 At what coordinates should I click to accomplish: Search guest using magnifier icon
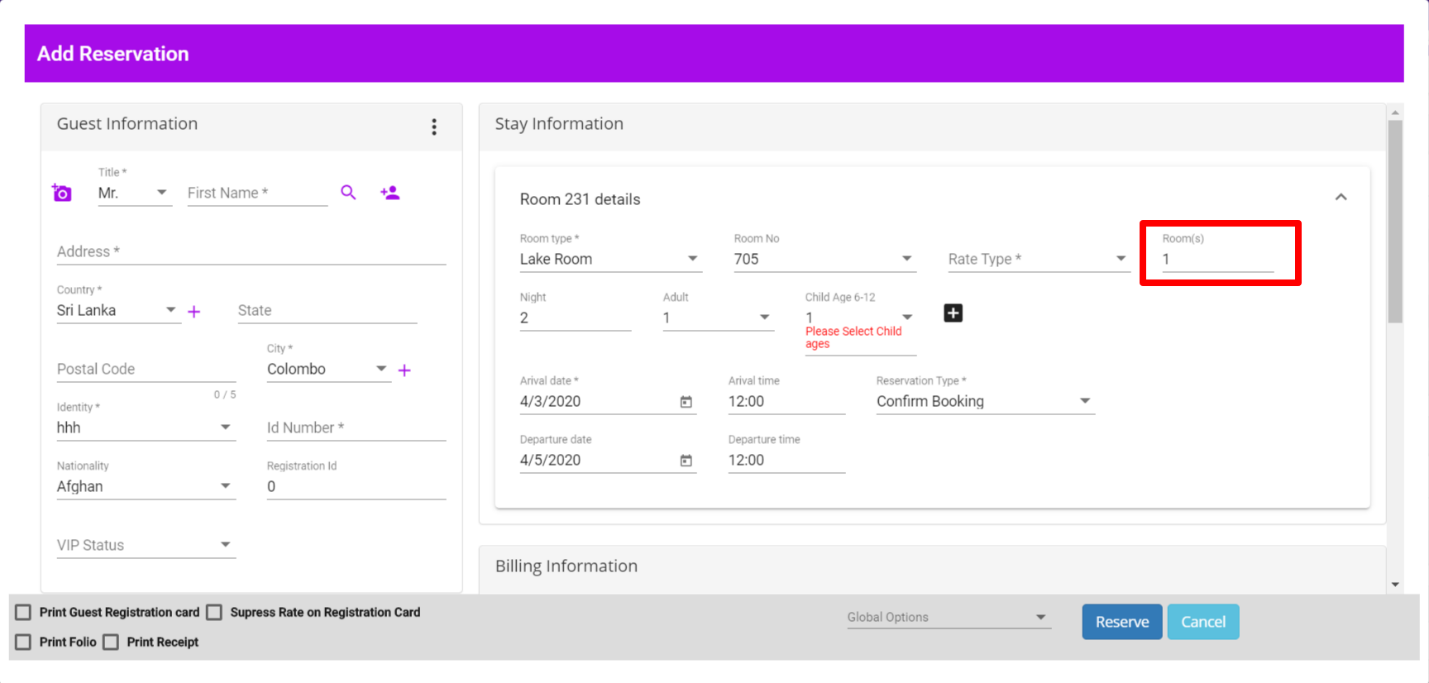[348, 192]
